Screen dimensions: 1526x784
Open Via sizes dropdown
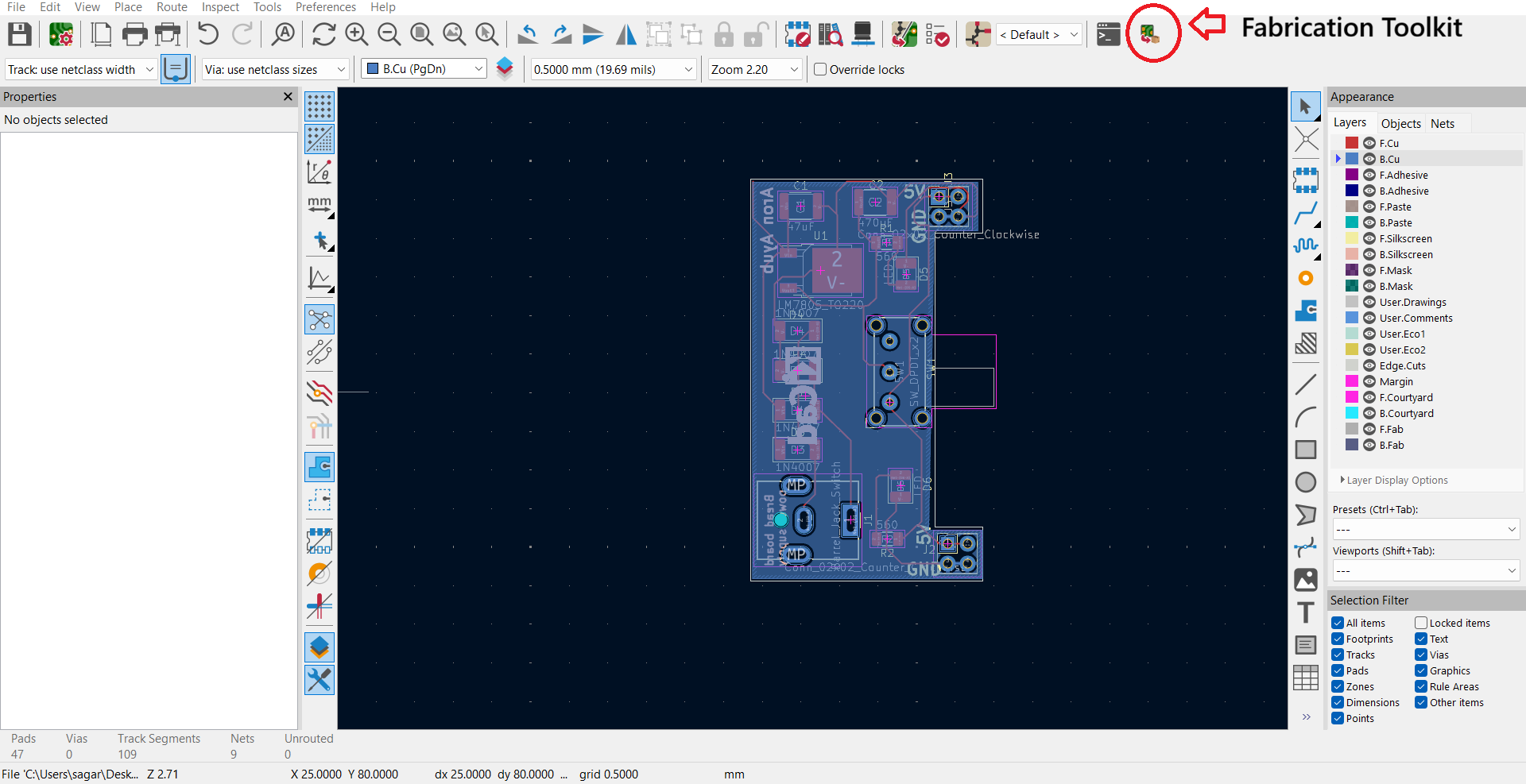coord(276,69)
